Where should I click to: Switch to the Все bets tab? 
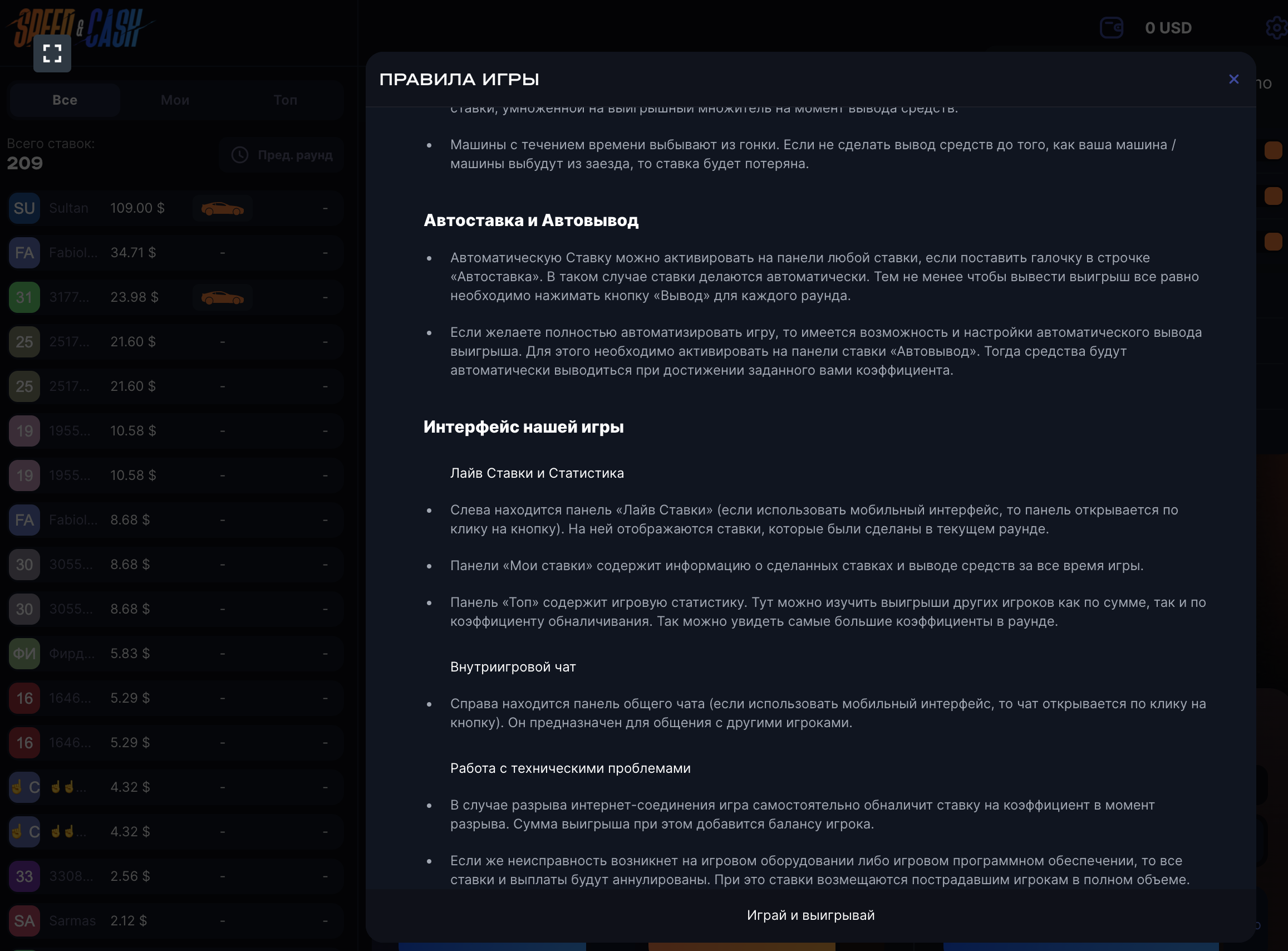pos(65,100)
